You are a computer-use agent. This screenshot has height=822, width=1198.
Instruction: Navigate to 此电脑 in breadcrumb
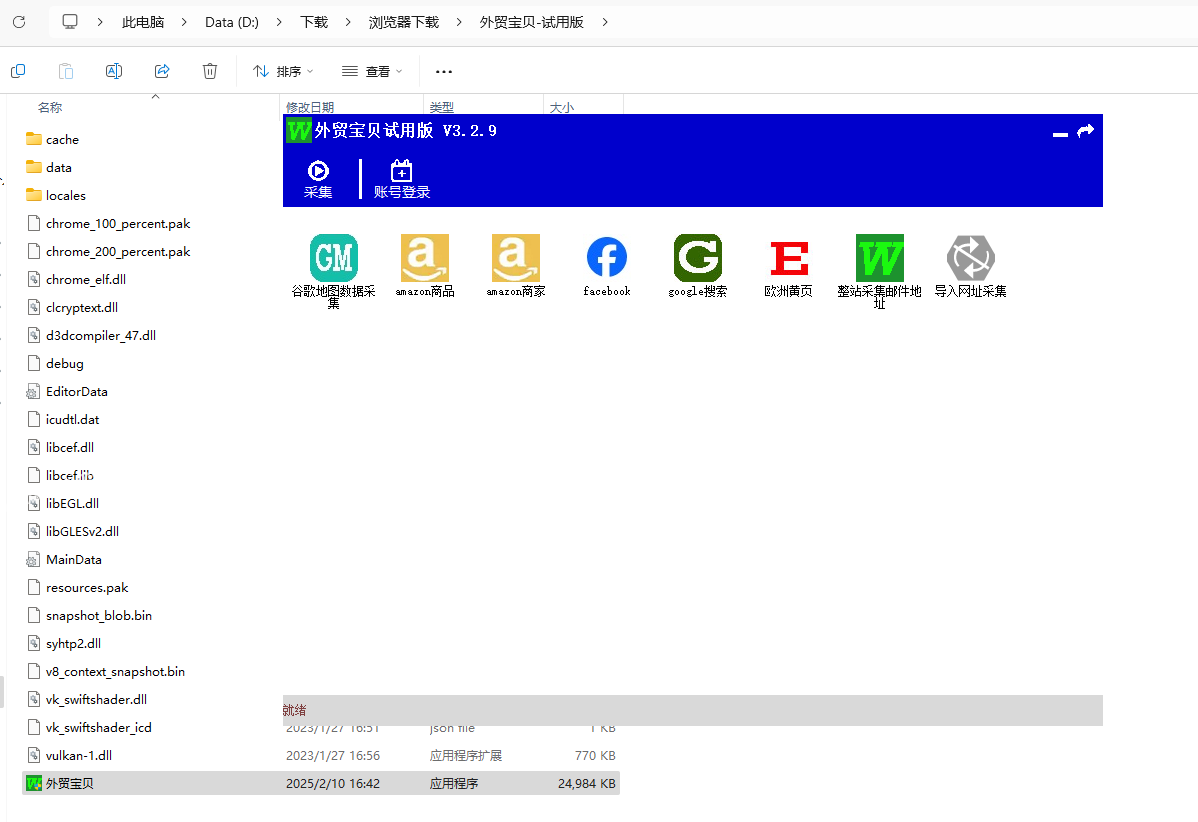pyautogui.click(x=143, y=22)
